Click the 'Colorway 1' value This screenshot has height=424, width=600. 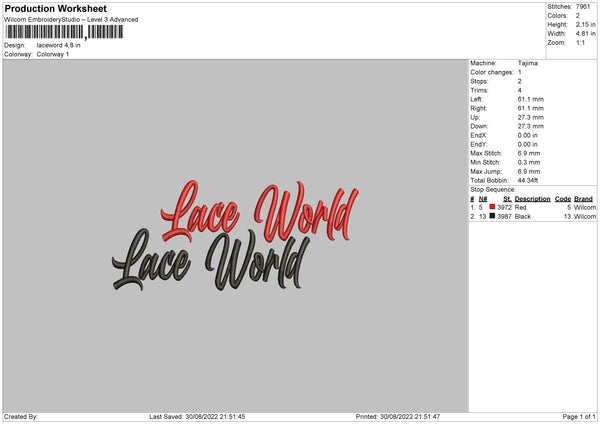click(x=53, y=54)
